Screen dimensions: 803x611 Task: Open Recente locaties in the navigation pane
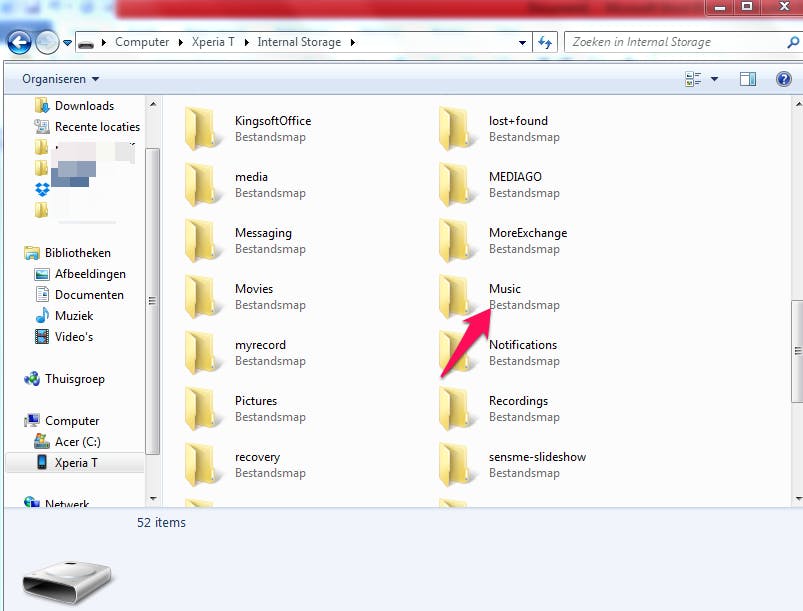97,127
